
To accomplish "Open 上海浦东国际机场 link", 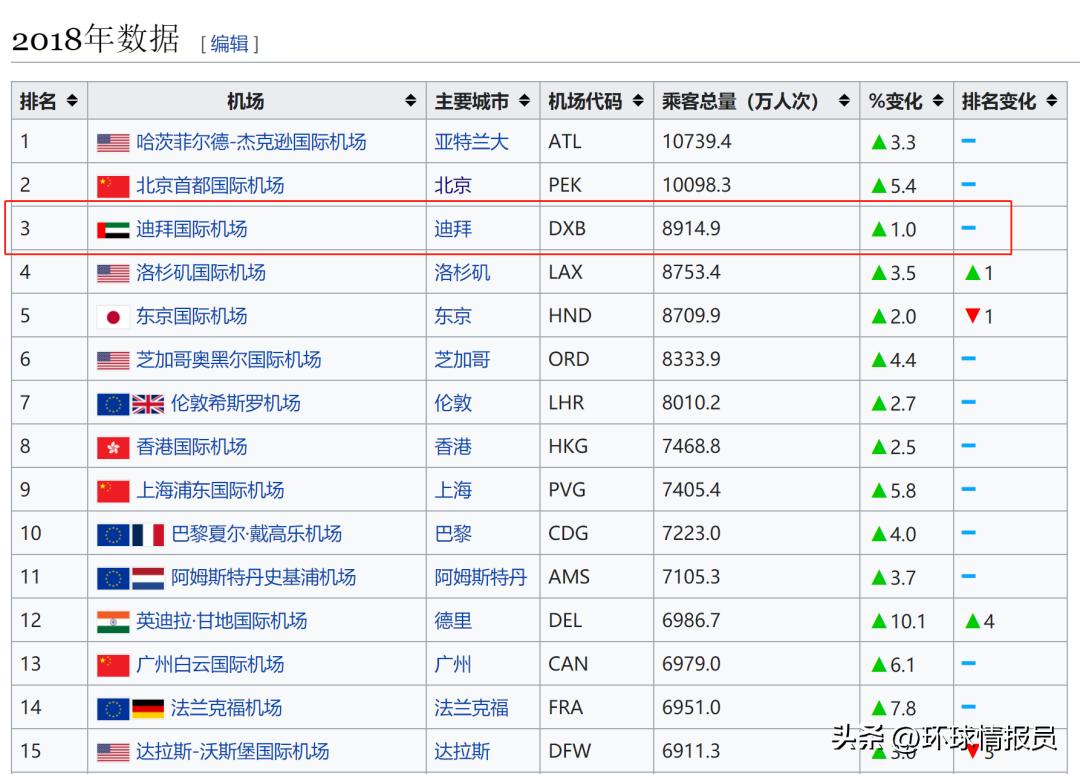I will pos(210,490).
